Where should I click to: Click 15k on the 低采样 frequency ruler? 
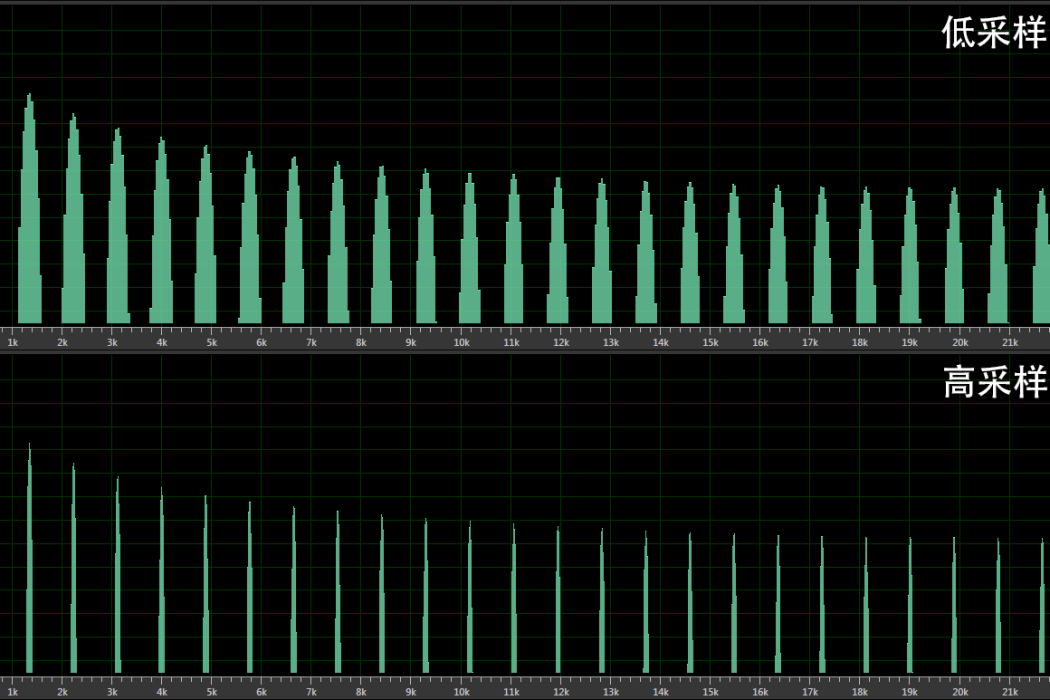710,342
